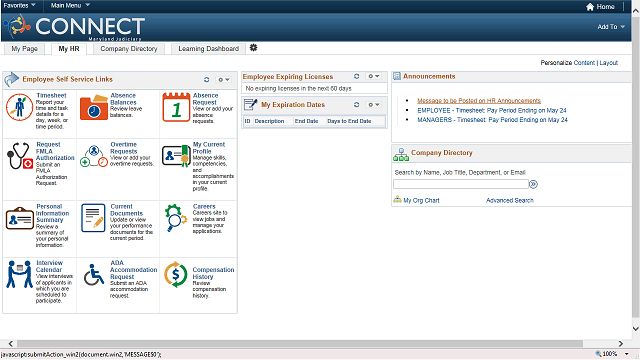
Task: Switch to the My Page tab
Action: (24, 49)
